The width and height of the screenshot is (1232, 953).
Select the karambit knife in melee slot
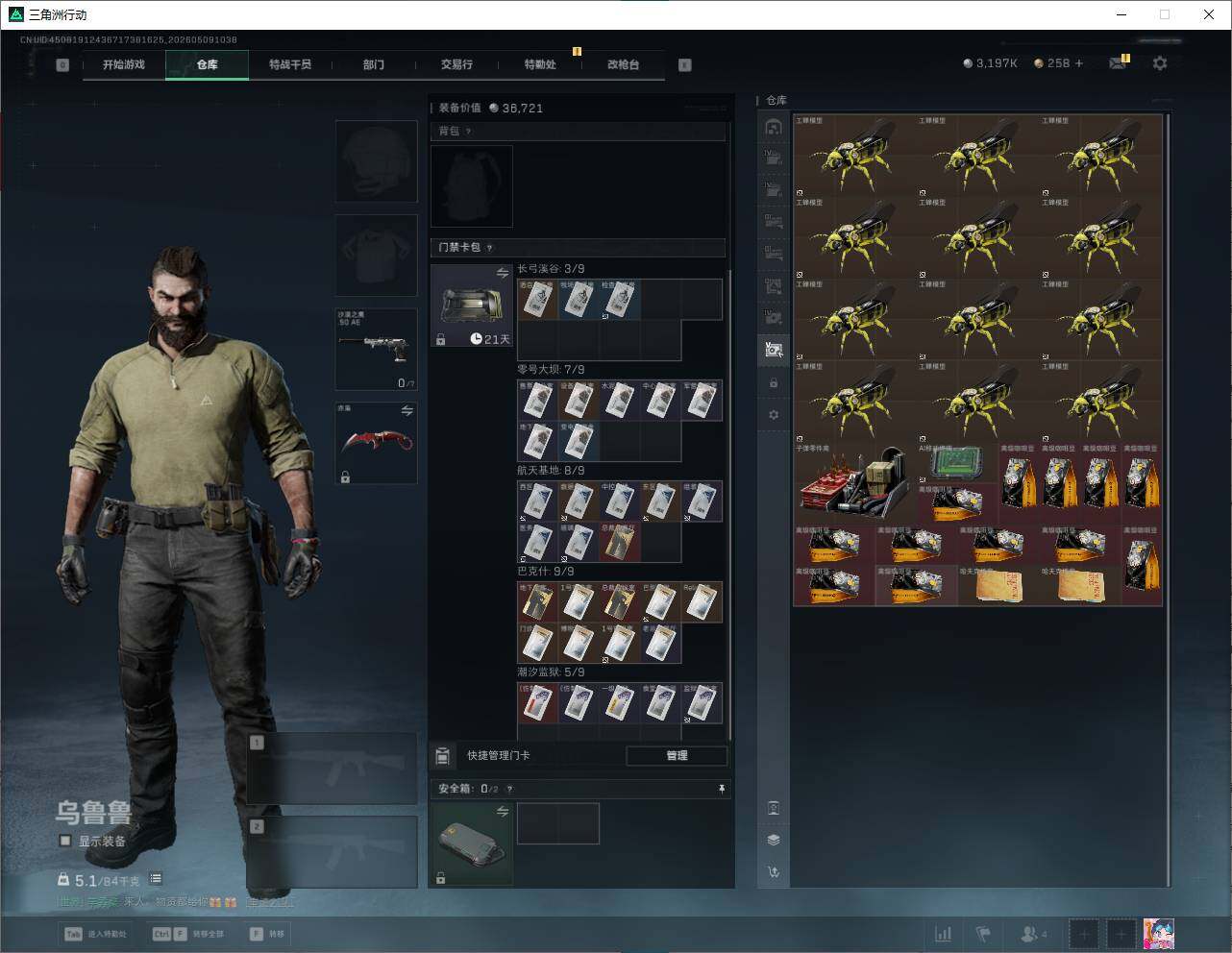pyautogui.click(x=377, y=443)
